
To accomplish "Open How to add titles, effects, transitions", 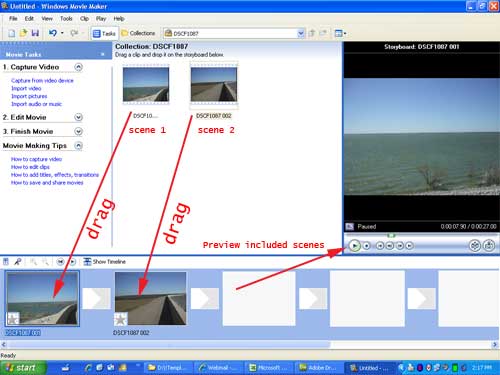I will pyautogui.click(x=55, y=175).
